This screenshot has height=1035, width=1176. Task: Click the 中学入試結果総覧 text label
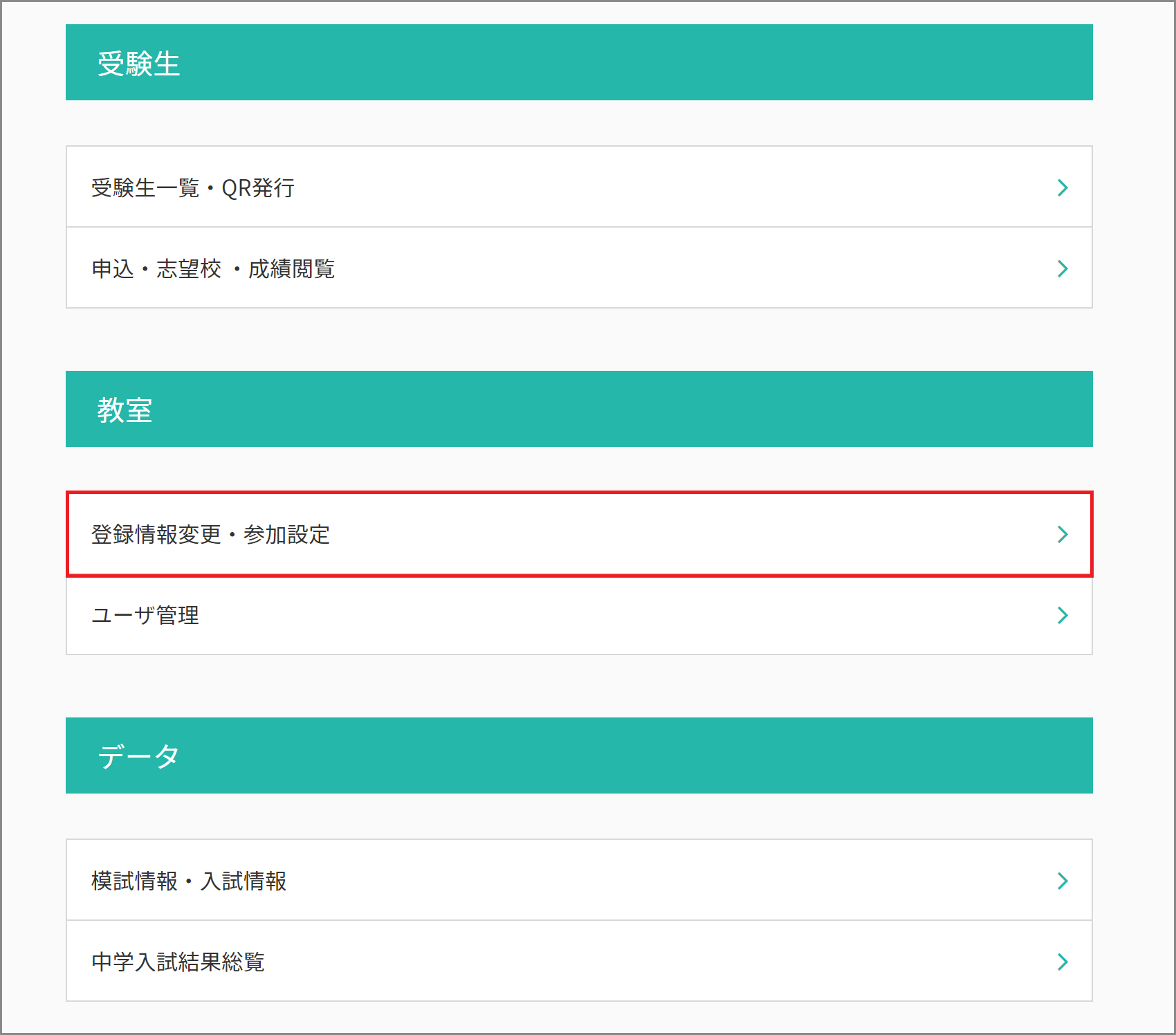point(178,962)
